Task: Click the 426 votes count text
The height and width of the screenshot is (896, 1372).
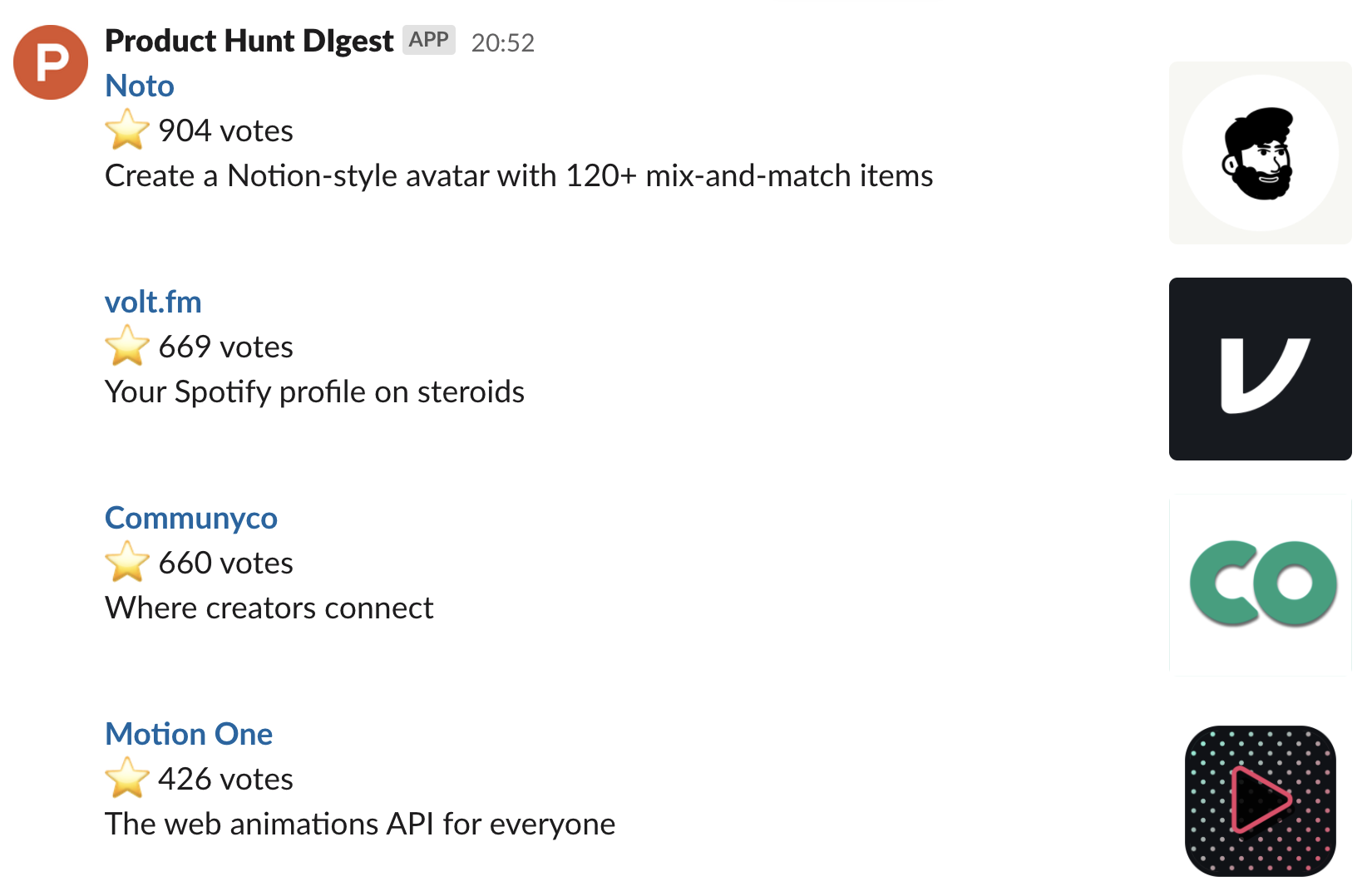Action: tap(225, 778)
